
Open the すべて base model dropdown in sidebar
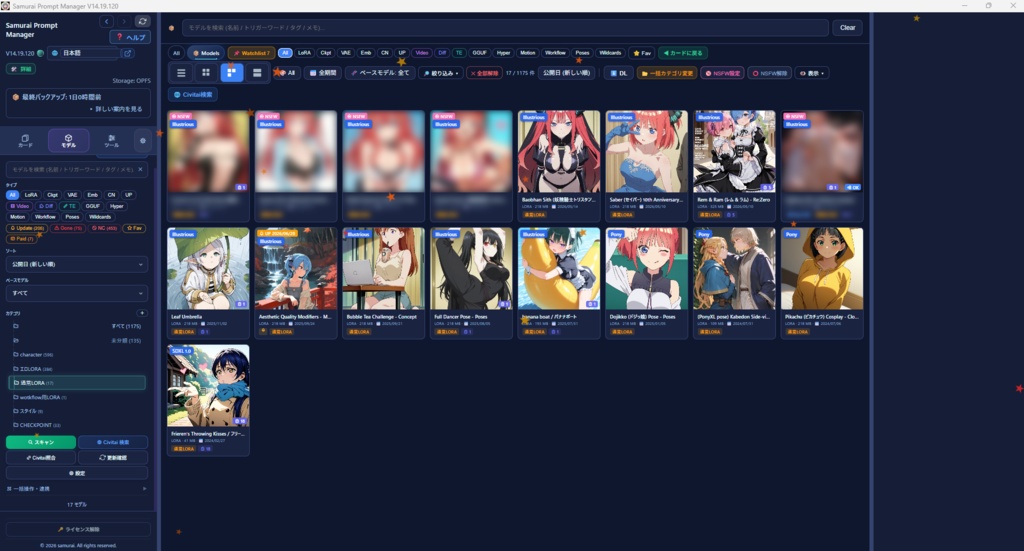coord(77,293)
